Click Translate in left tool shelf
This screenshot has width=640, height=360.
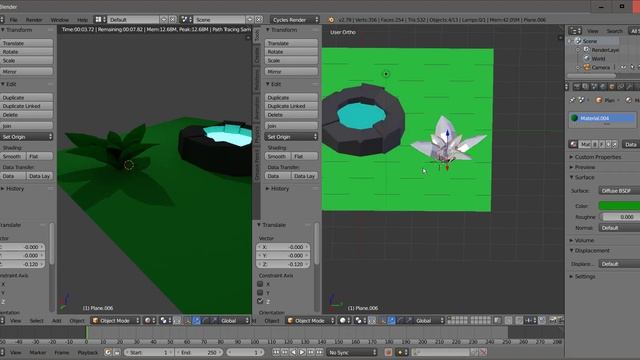pyautogui.click(x=27, y=43)
